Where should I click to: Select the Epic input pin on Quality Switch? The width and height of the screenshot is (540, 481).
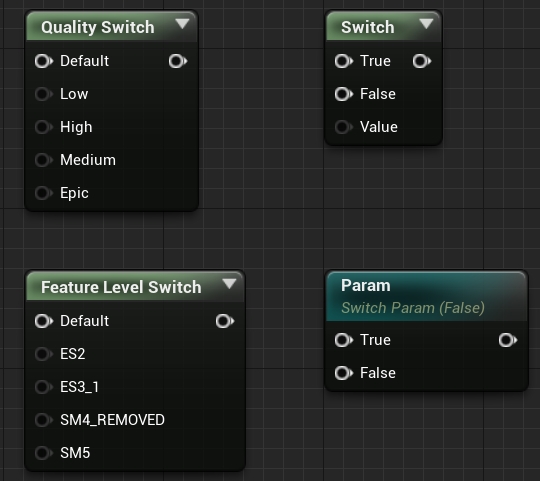(x=44, y=193)
